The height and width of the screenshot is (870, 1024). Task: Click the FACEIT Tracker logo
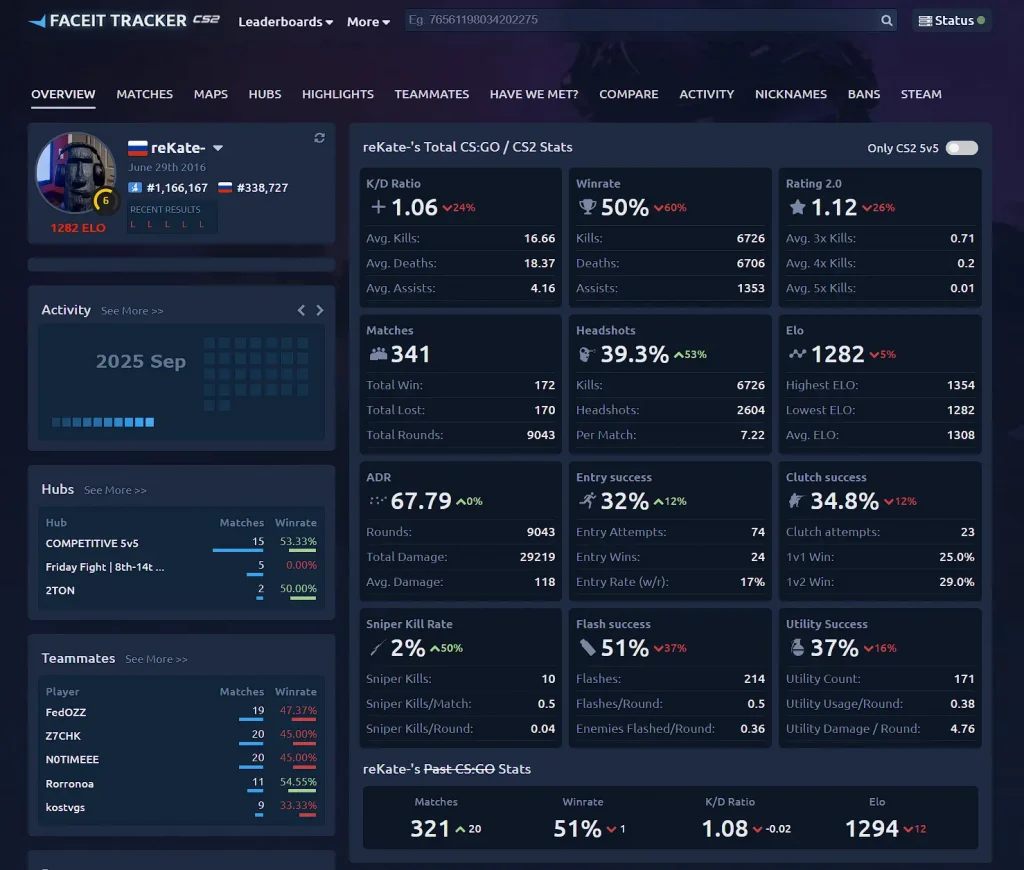pos(124,21)
